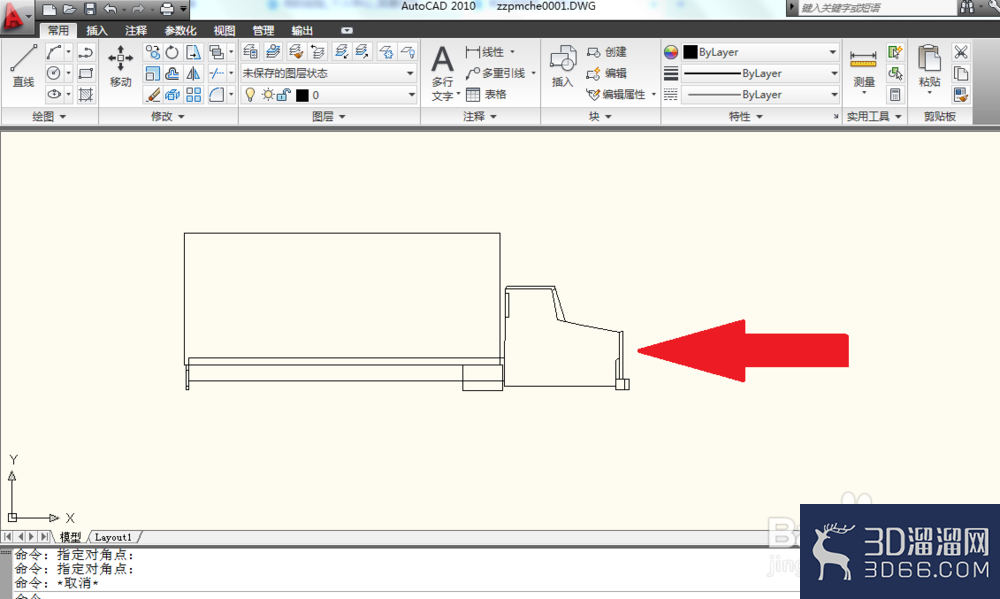Expand the Modify (修改) panel

coord(168,116)
